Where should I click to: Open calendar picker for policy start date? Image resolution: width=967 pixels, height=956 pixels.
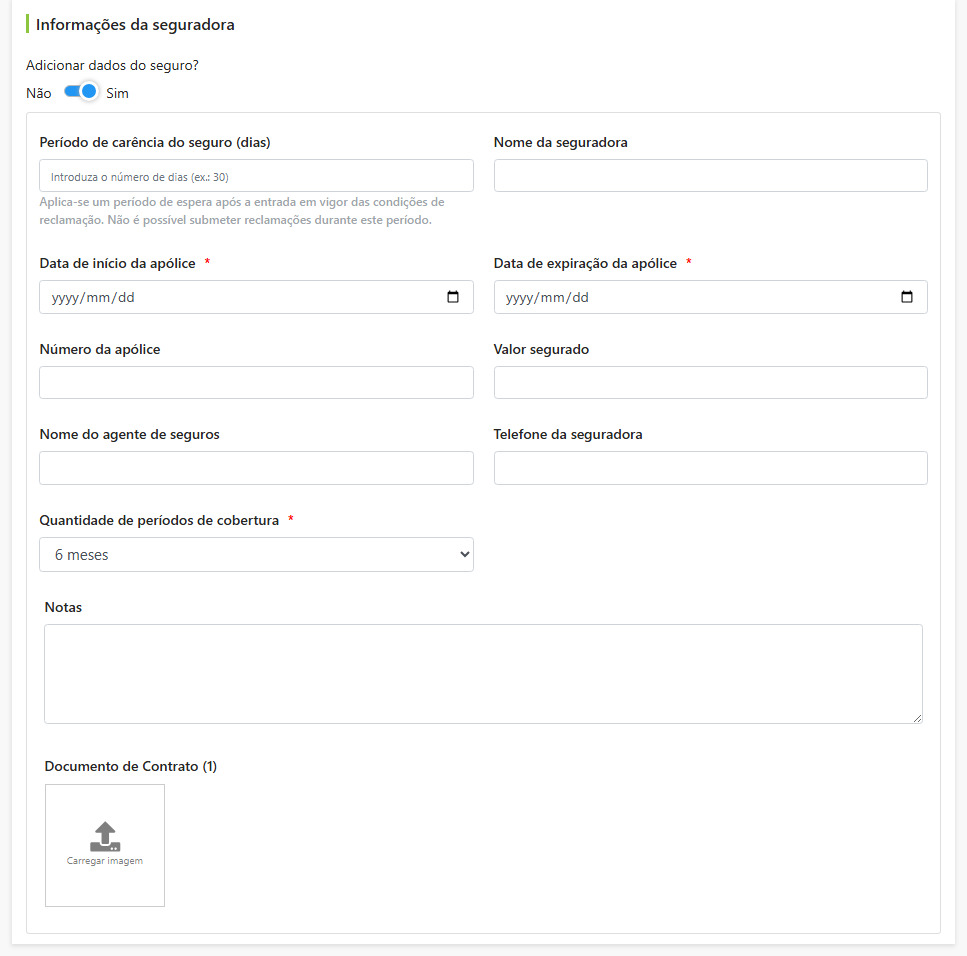(x=453, y=297)
